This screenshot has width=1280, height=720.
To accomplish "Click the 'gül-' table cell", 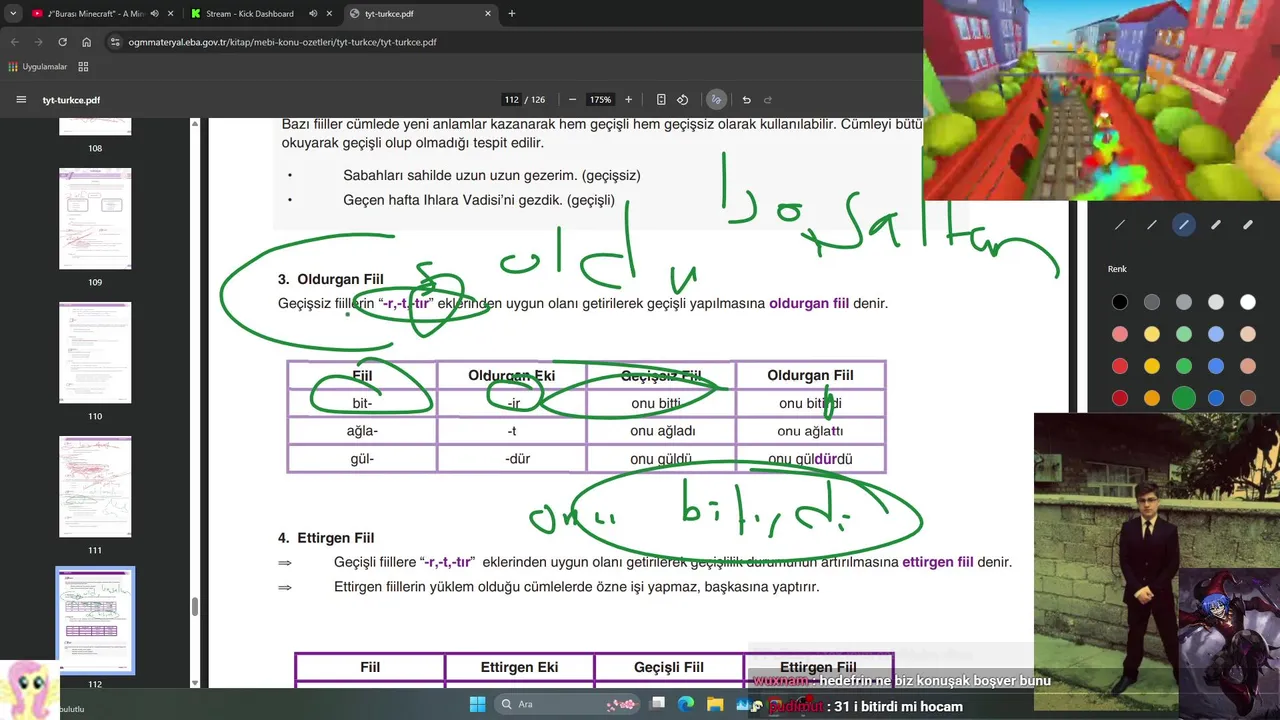I will pos(362,459).
